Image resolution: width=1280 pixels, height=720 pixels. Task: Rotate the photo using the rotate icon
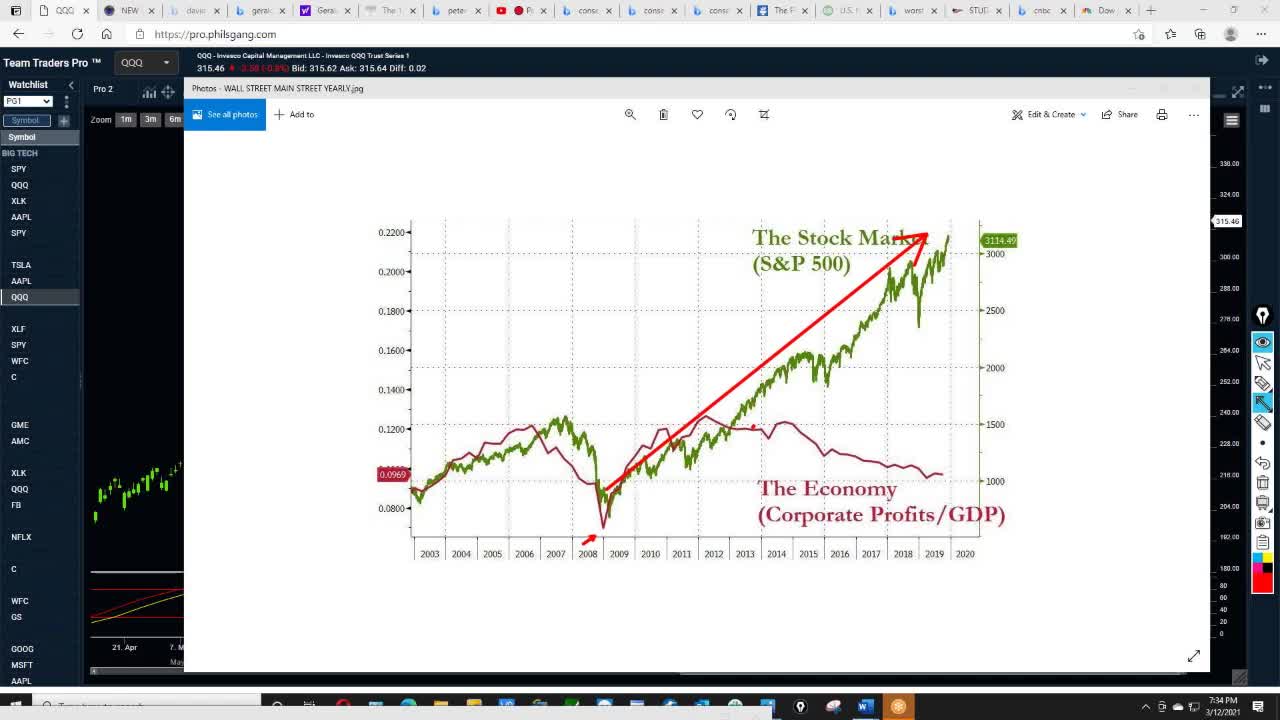(x=731, y=114)
